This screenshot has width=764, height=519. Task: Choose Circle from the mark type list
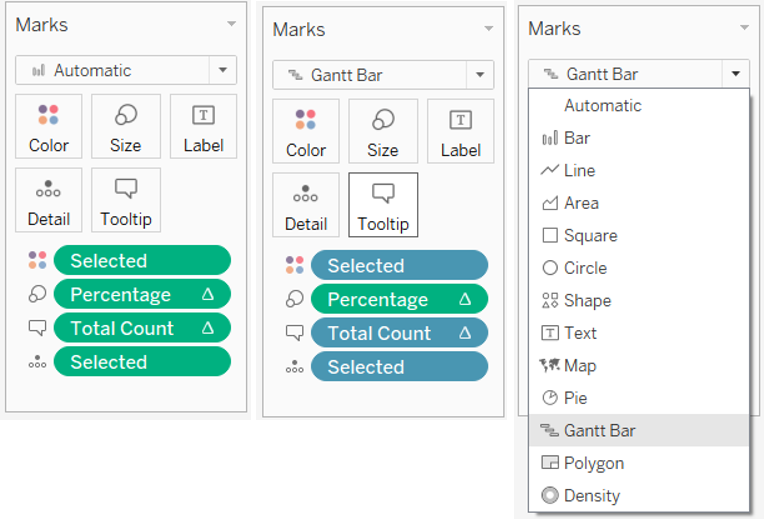(x=639, y=268)
